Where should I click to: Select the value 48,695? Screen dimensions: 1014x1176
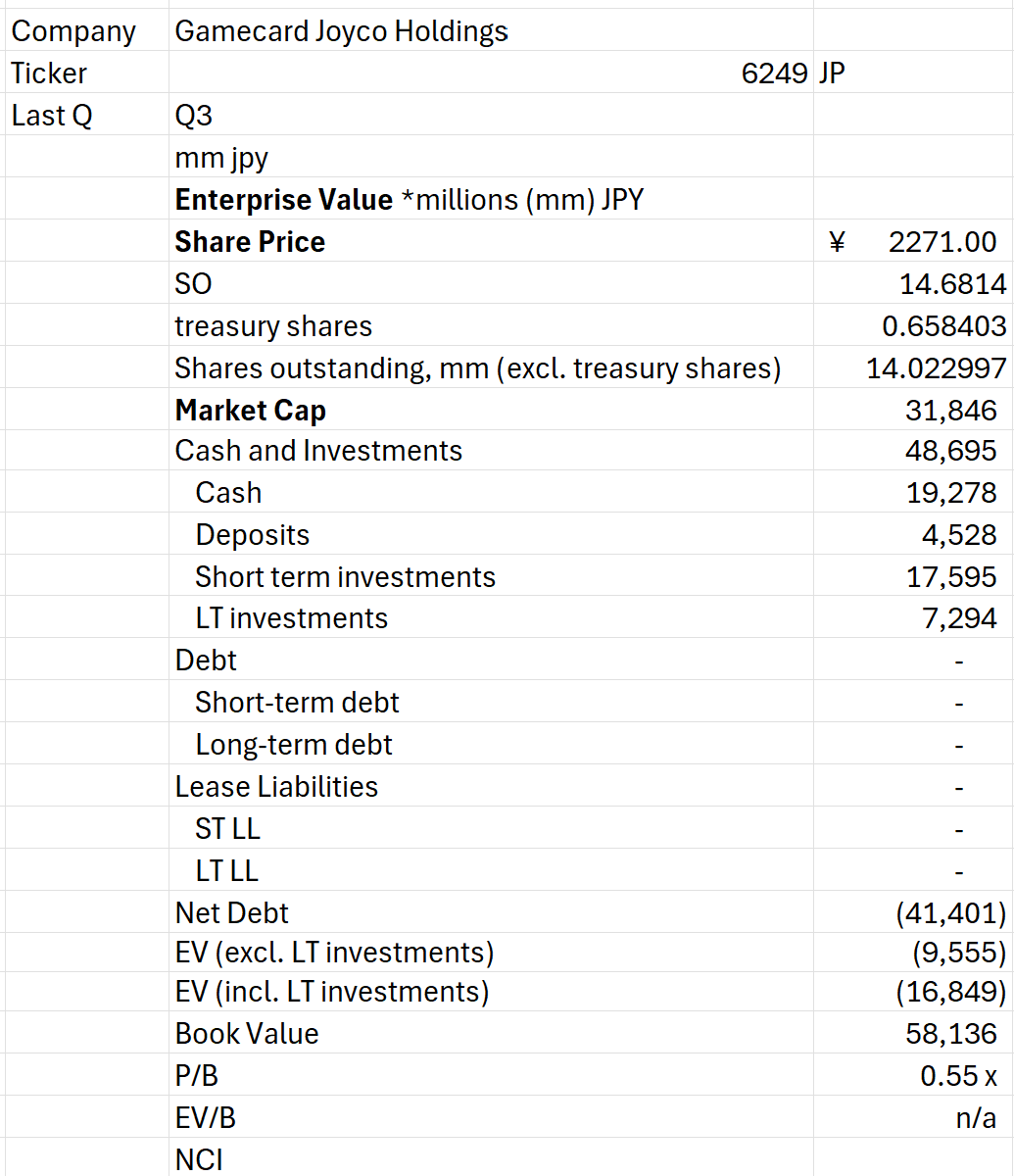pyautogui.click(x=951, y=451)
